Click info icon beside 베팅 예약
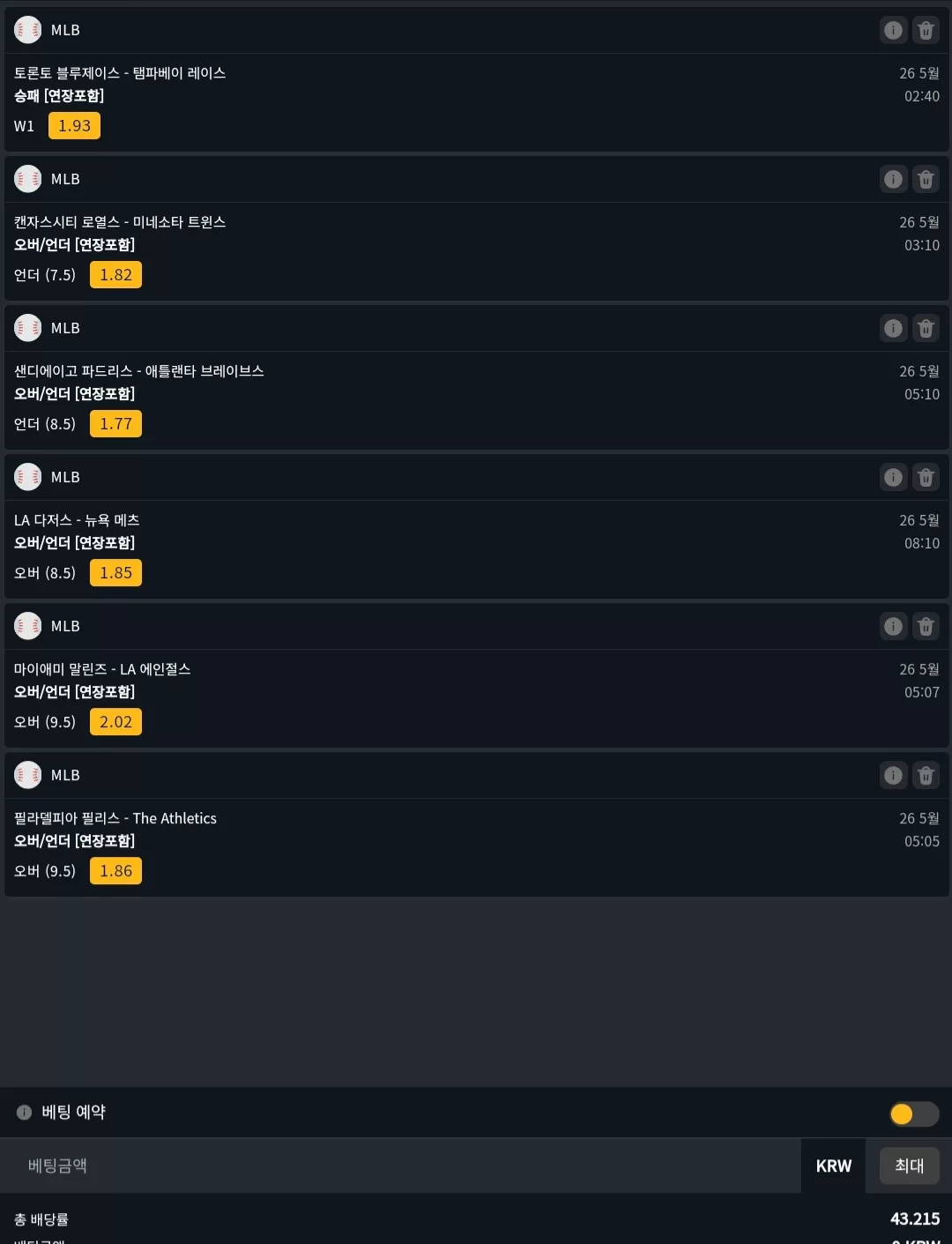This screenshot has width=952, height=1244. (24, 1113)
